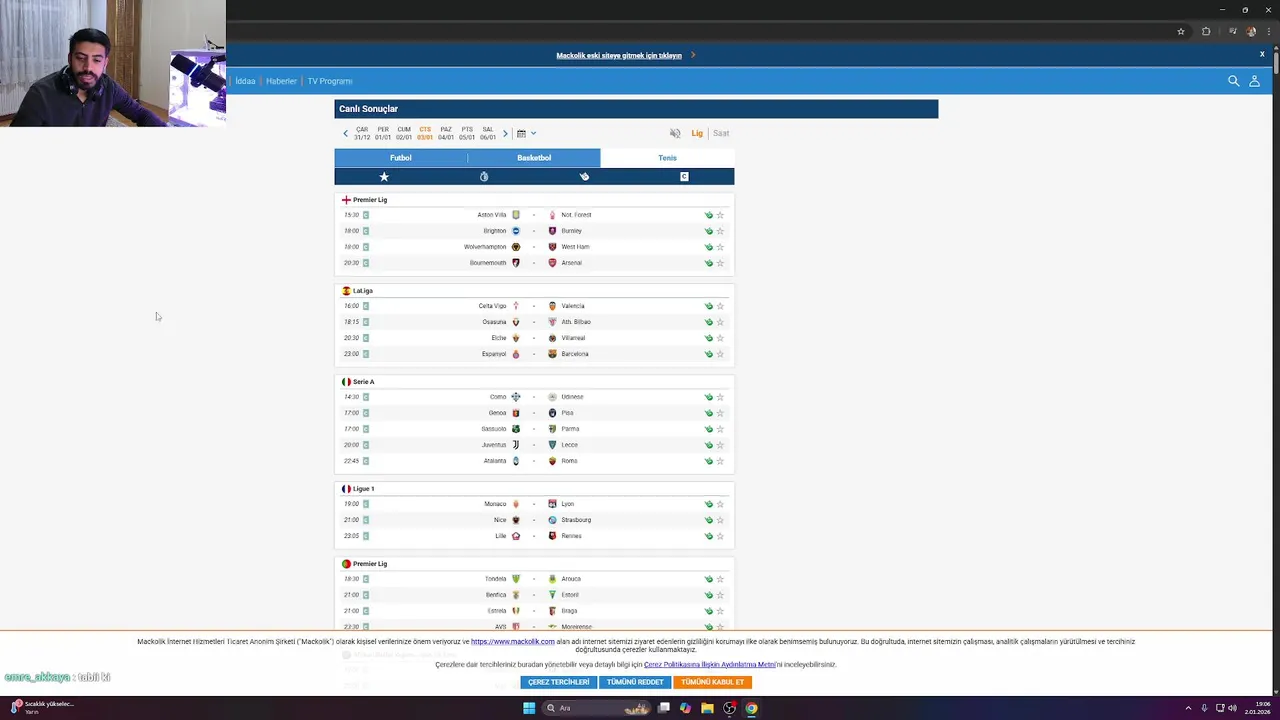Favorite the Bournemouth vs Arsenal match
The width and height of the screenshot is (1280, 720).
coord(720,263)
